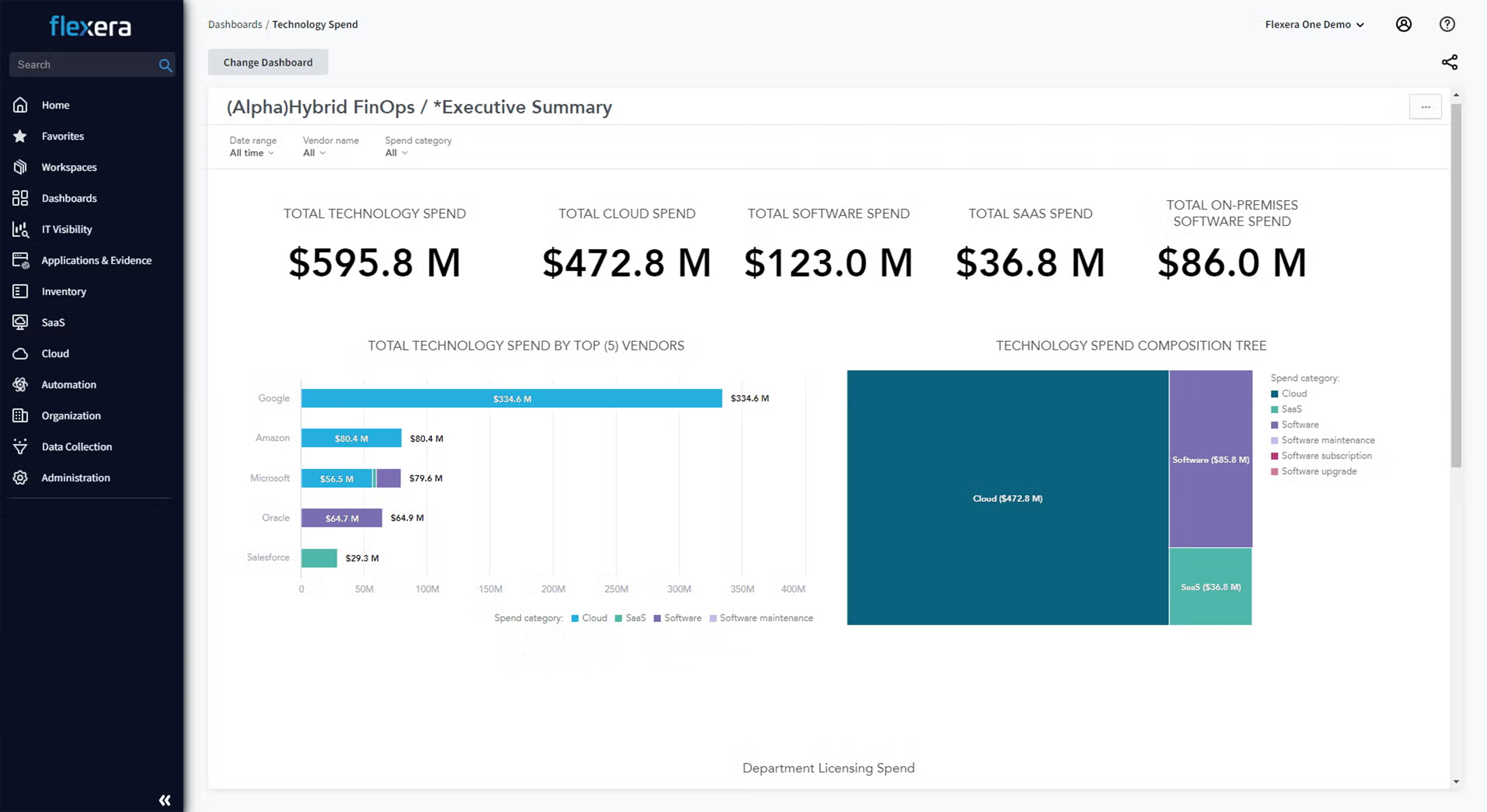Click the Automation icon in sidebar
Viewport: 1487px width, 812px height.
pos(20,384)
